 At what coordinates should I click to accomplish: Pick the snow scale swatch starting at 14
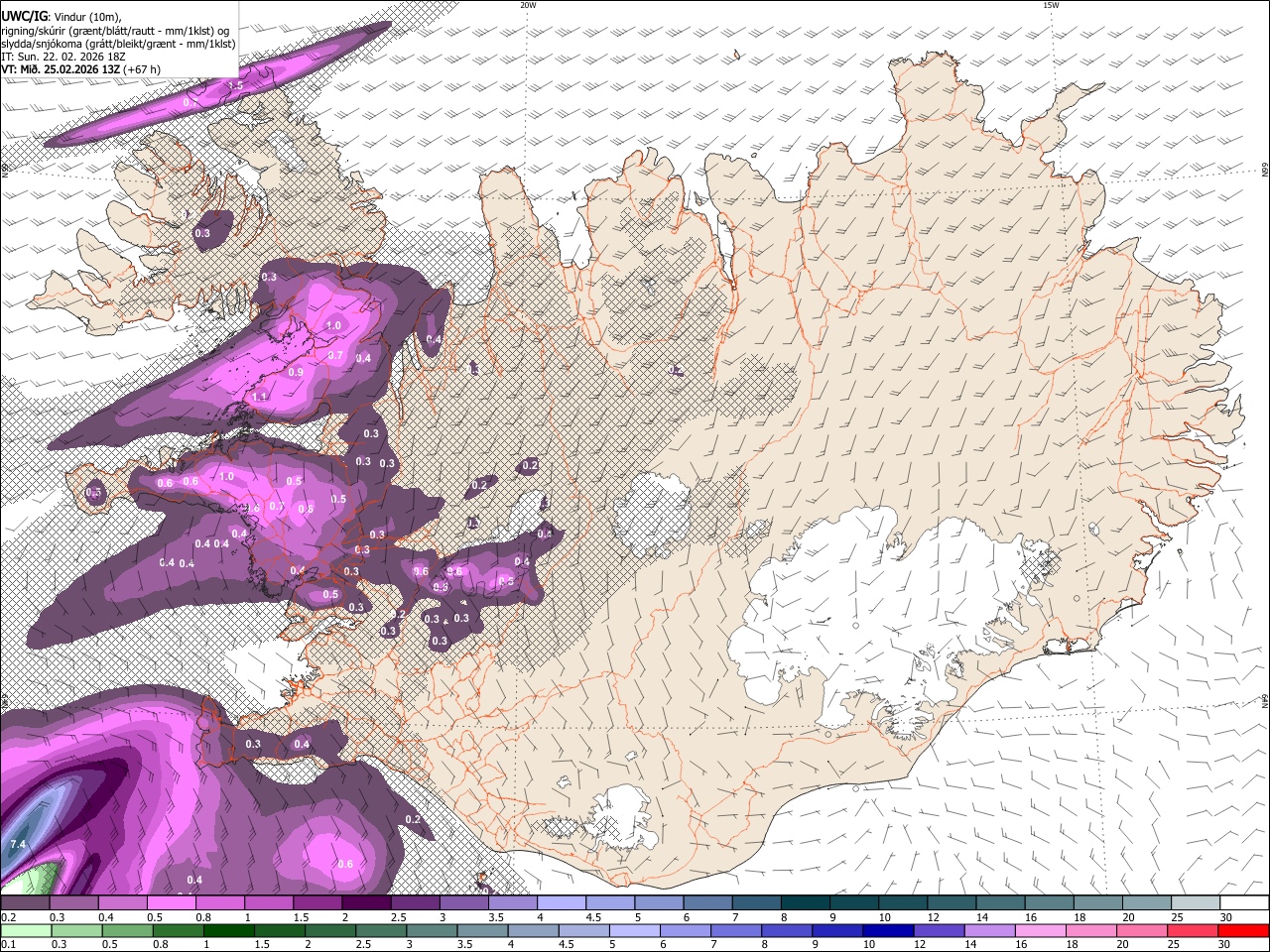click(1000, 903)
